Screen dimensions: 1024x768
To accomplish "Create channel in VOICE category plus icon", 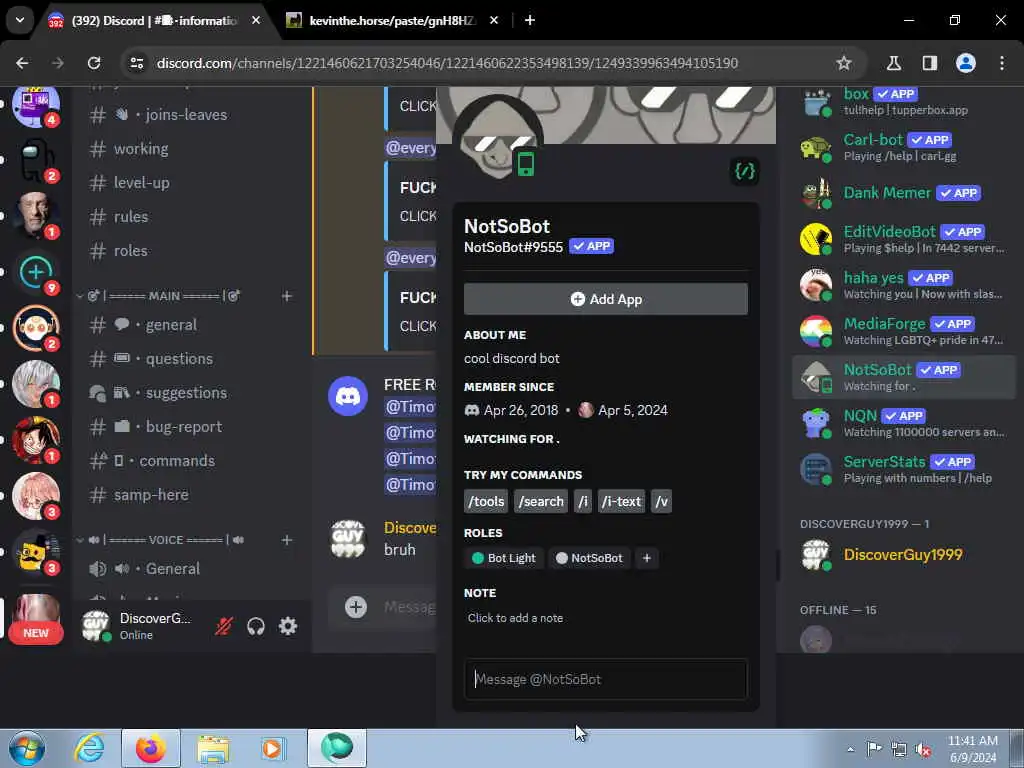I will pyautogui.click(x=287, y=540).
